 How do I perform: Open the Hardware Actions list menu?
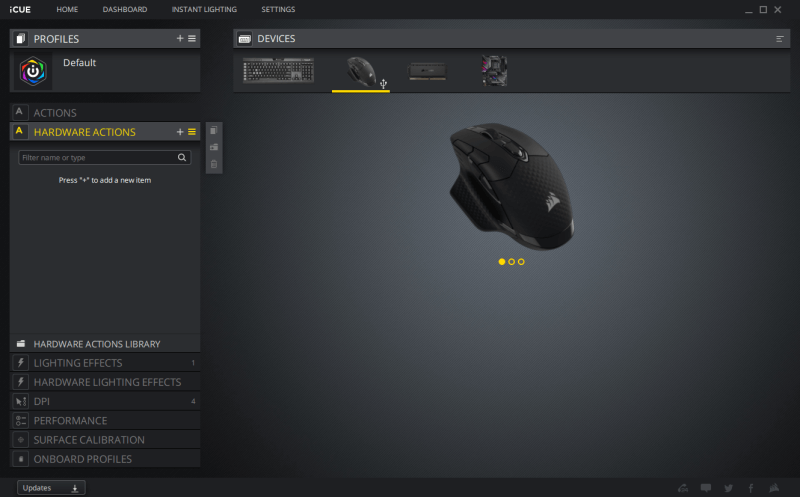click(x=192, y=132)
